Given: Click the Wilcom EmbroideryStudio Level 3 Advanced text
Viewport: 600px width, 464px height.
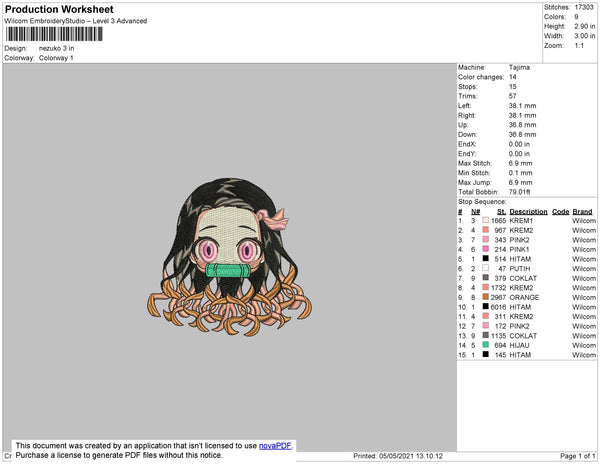Looking at the screenshot, I should coord(76,21).
